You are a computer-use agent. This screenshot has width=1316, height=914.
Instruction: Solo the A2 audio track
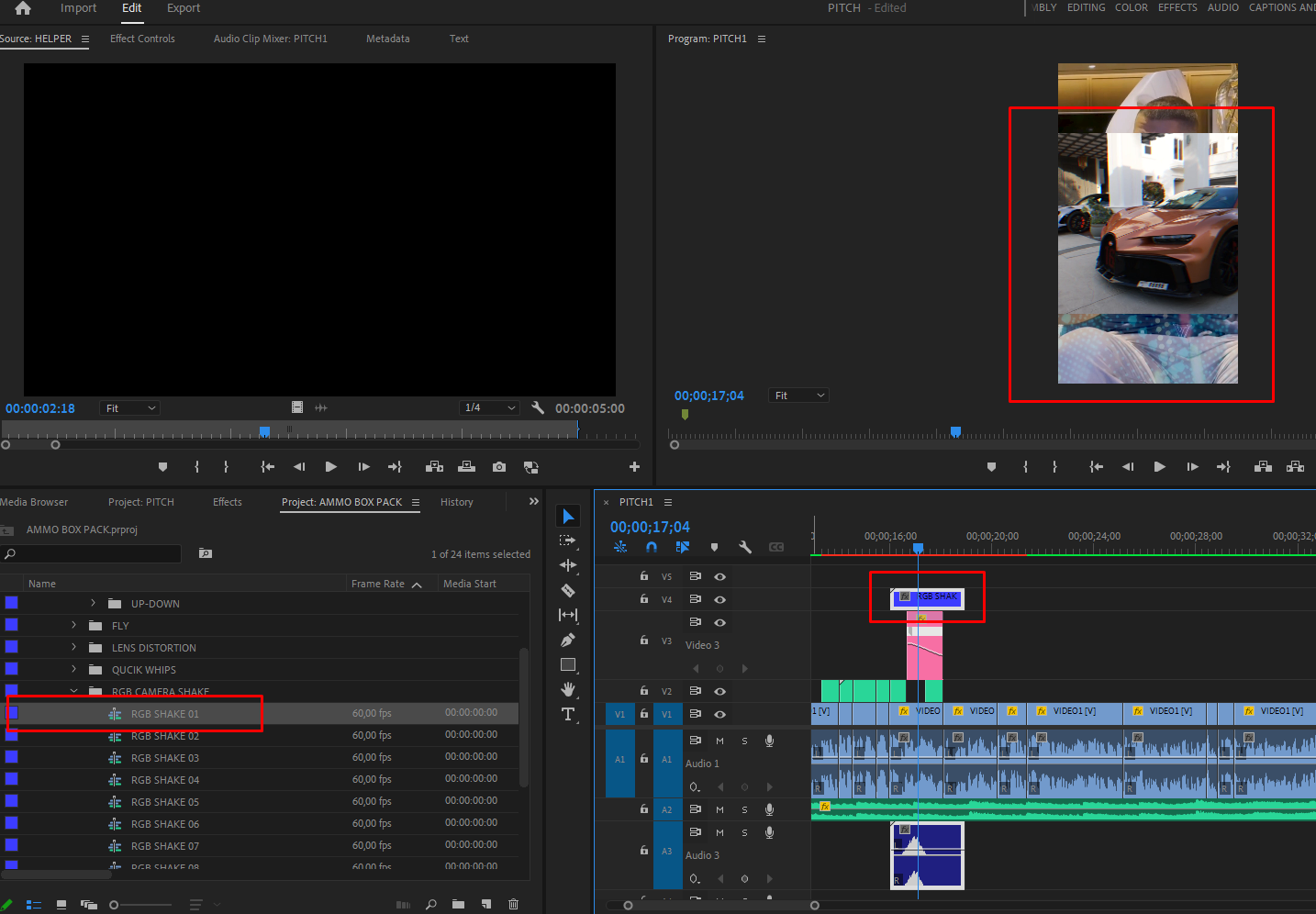[744, 809]
